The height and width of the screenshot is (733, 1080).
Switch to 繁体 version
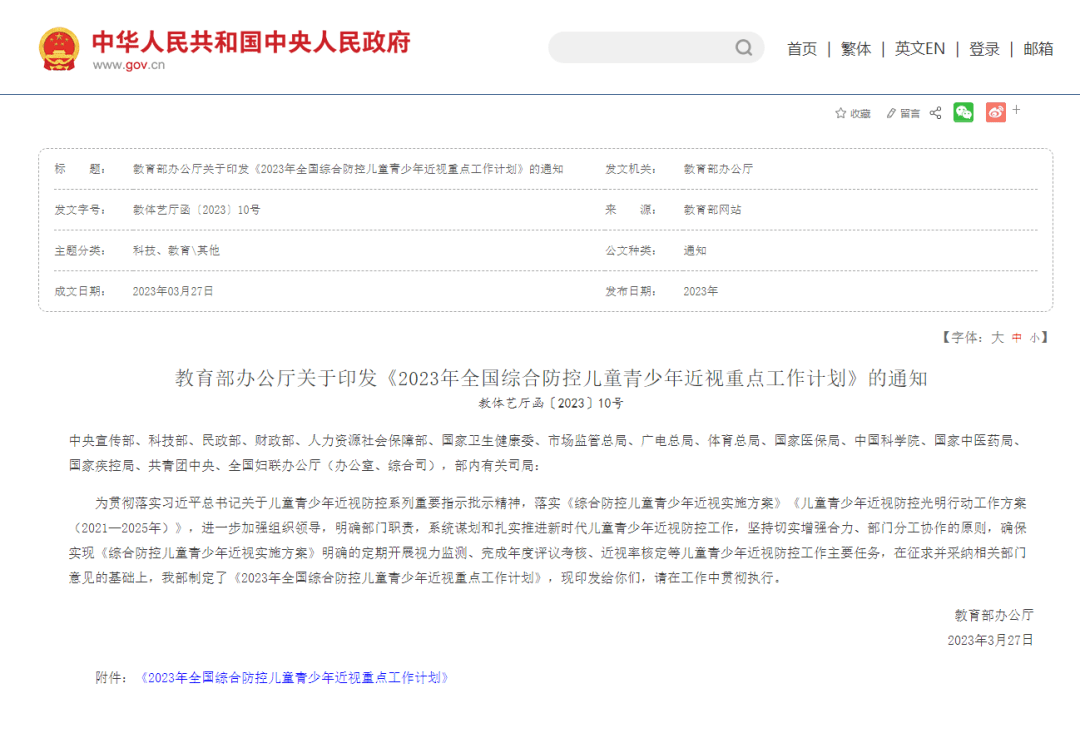[x=856, y=47]
